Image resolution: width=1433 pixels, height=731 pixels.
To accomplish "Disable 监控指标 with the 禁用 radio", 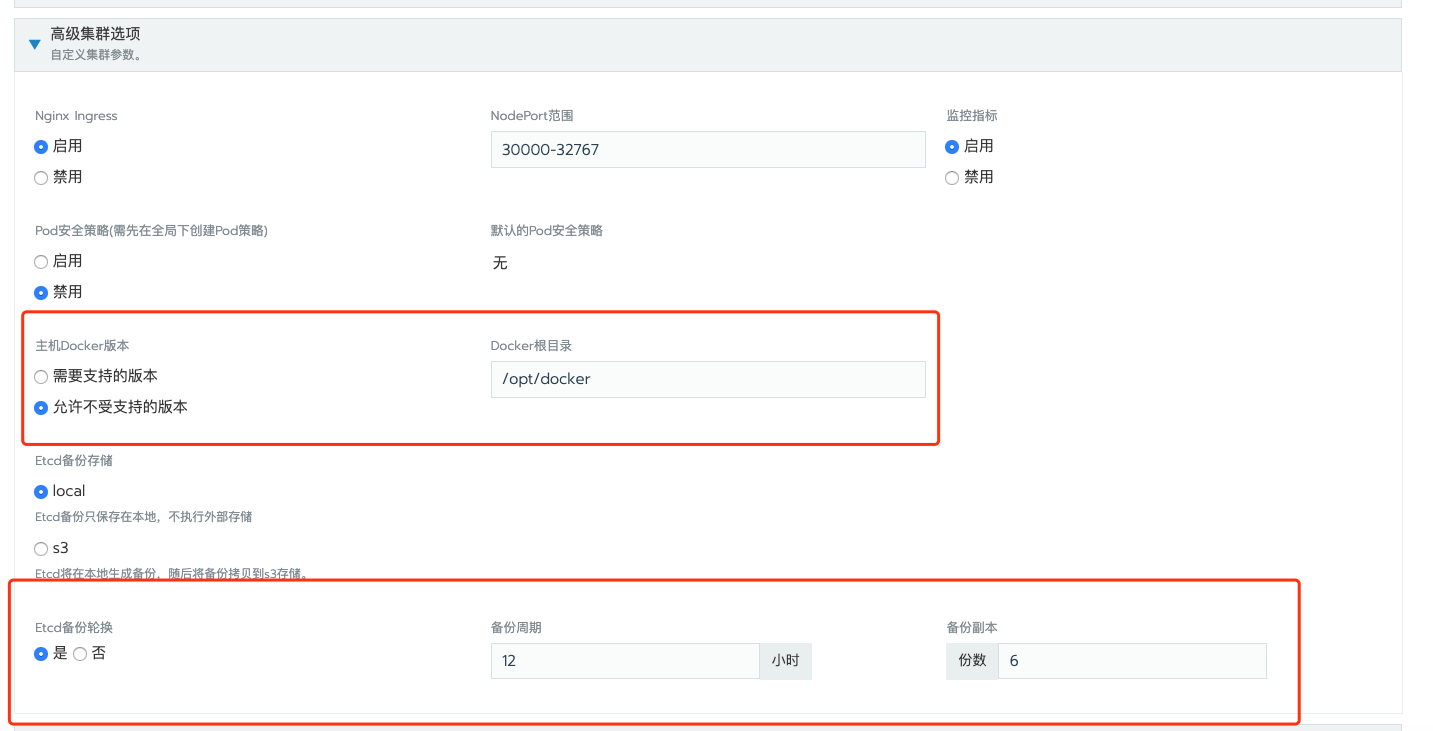I will pos(952,178).
